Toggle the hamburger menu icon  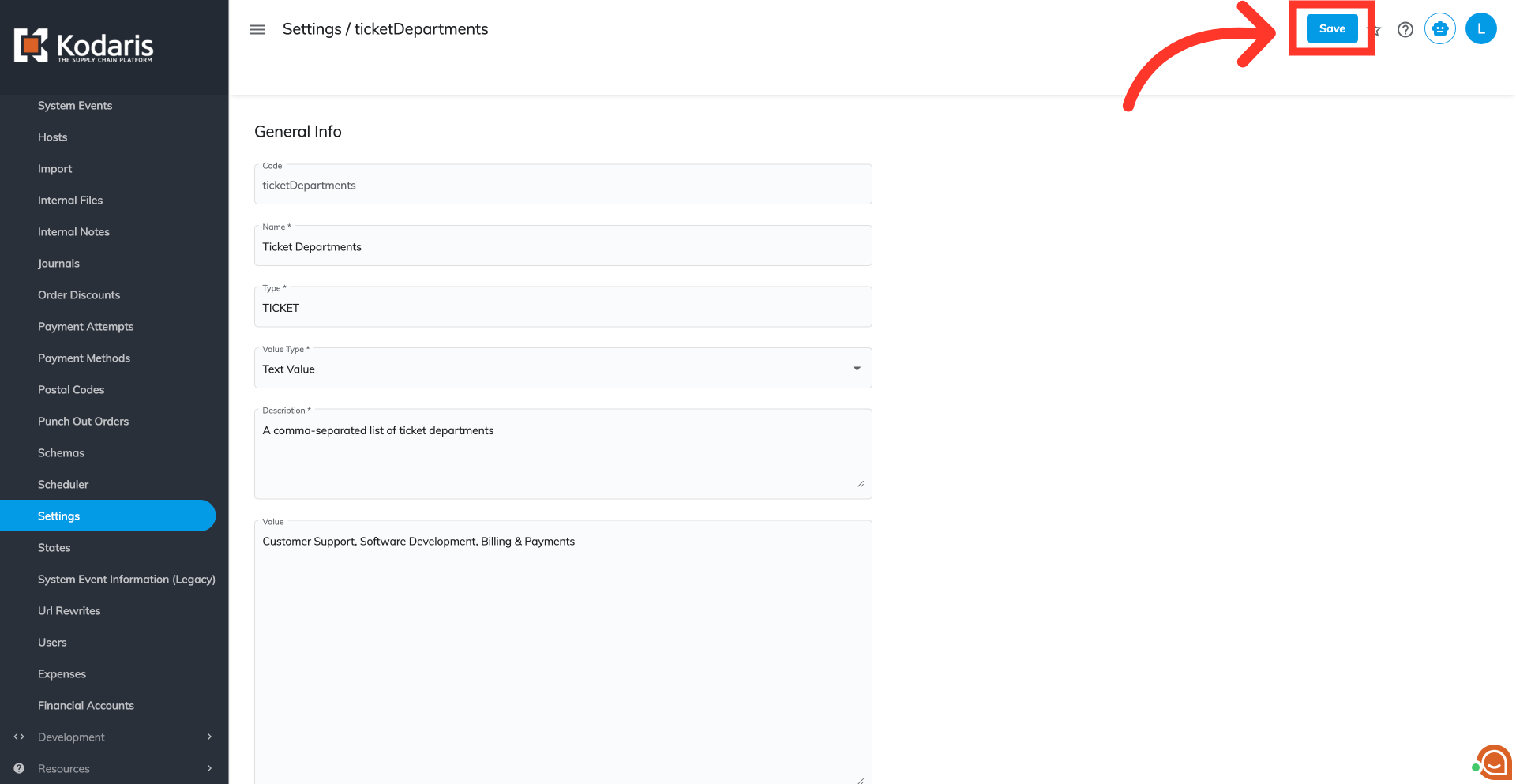click(x=257, y=29)
